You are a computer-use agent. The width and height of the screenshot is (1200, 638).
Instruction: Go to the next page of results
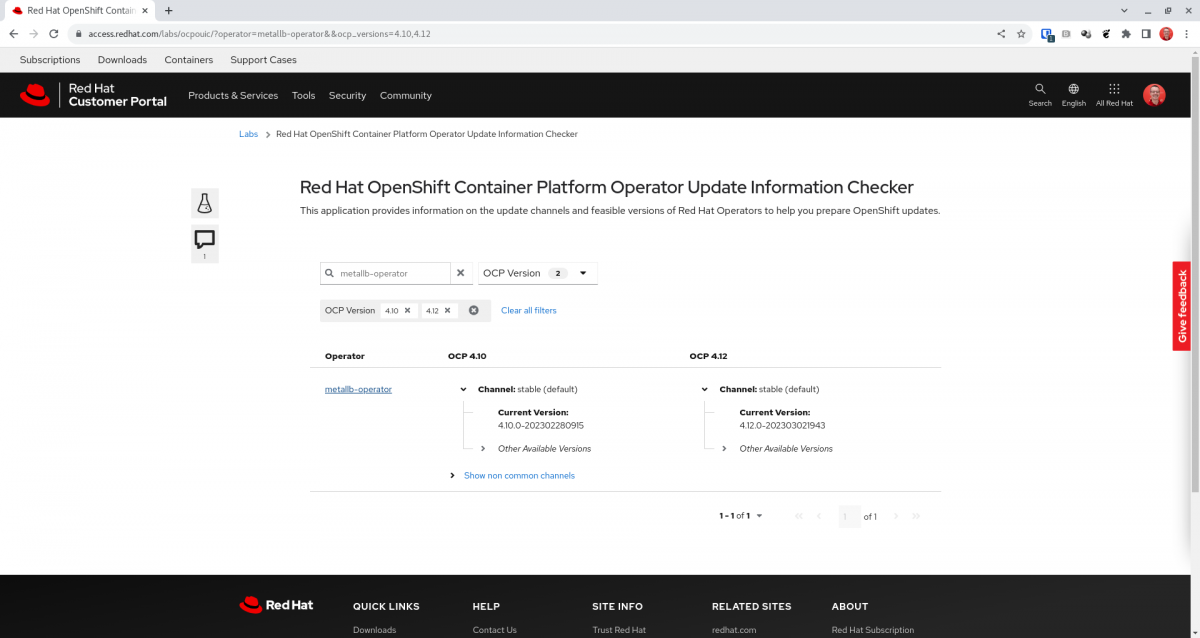(x=896, y=516)
